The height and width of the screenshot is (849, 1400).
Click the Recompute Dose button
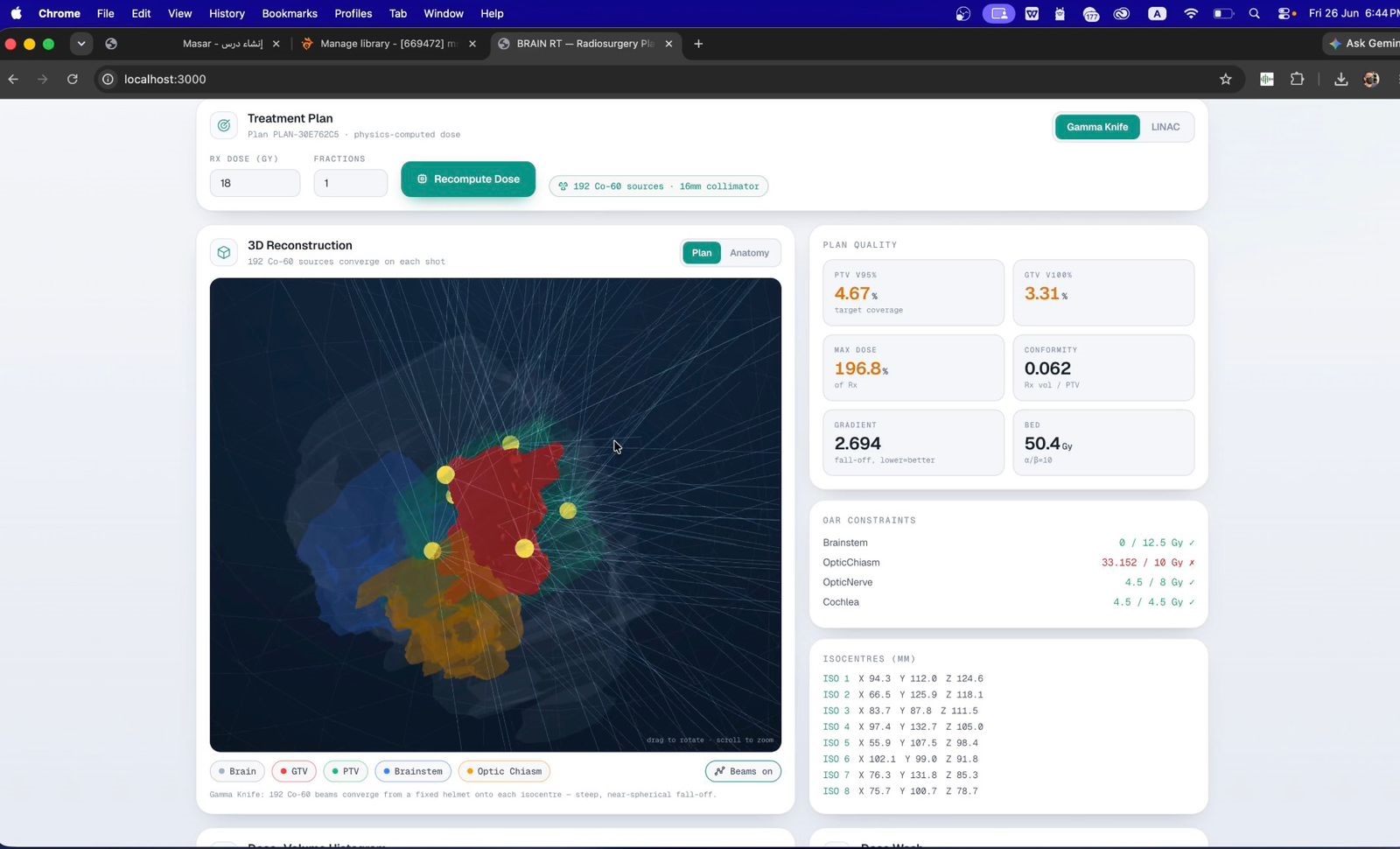(x=468, y=179)
